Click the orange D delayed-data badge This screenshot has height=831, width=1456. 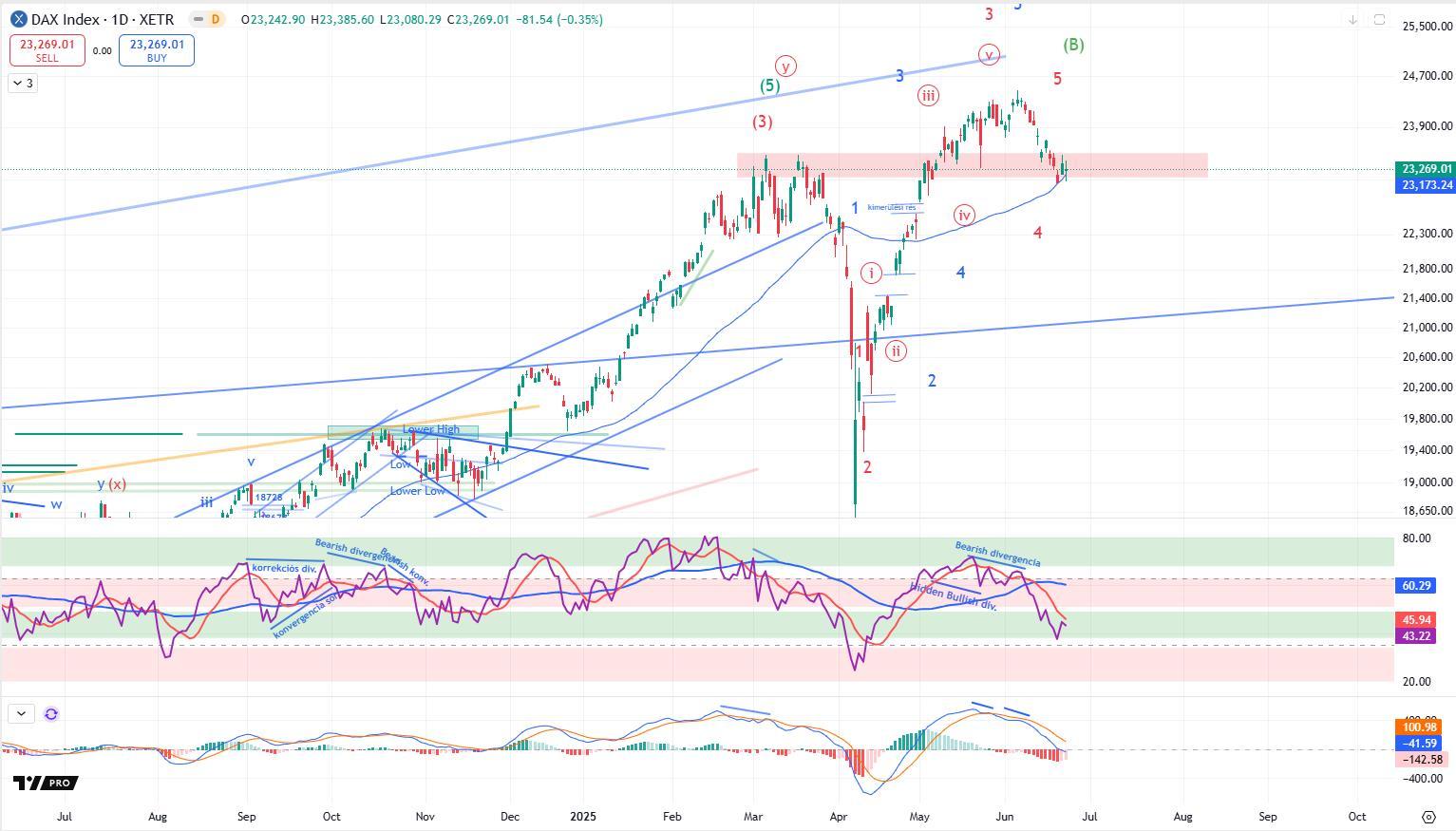click(x=216, y=19)
